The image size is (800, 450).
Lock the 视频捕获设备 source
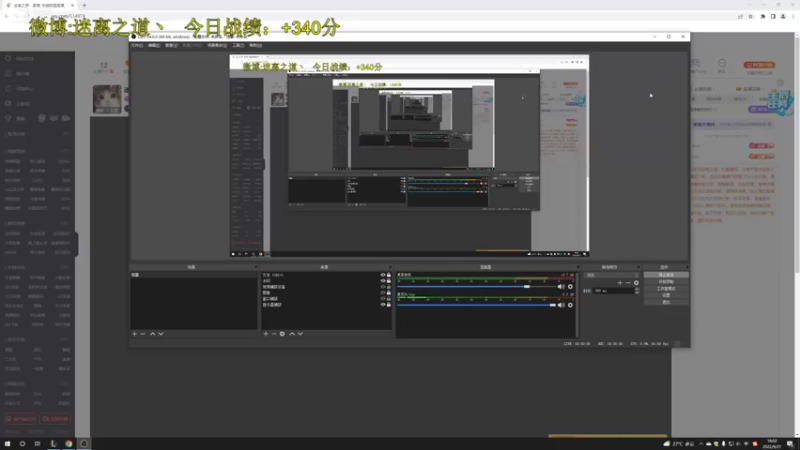click(x=389, y=287)
